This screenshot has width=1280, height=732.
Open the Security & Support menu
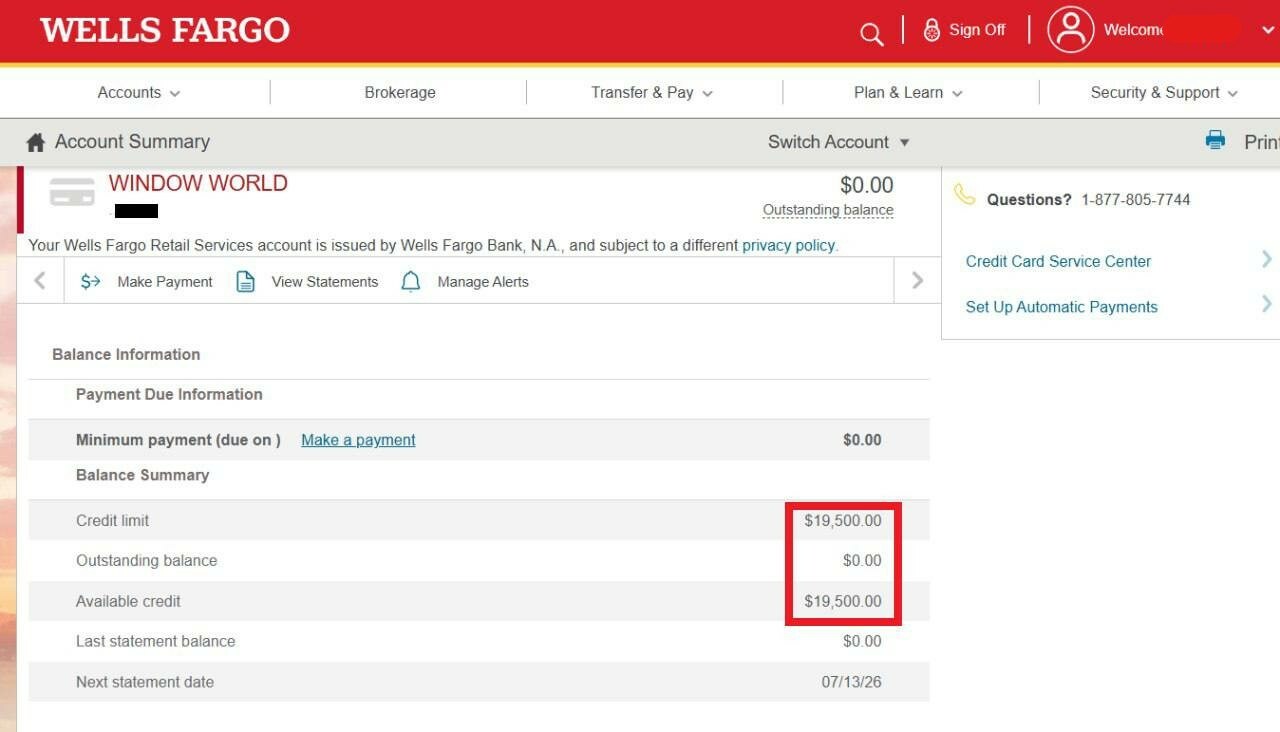pyautogui.click(x=1164, y=92)
